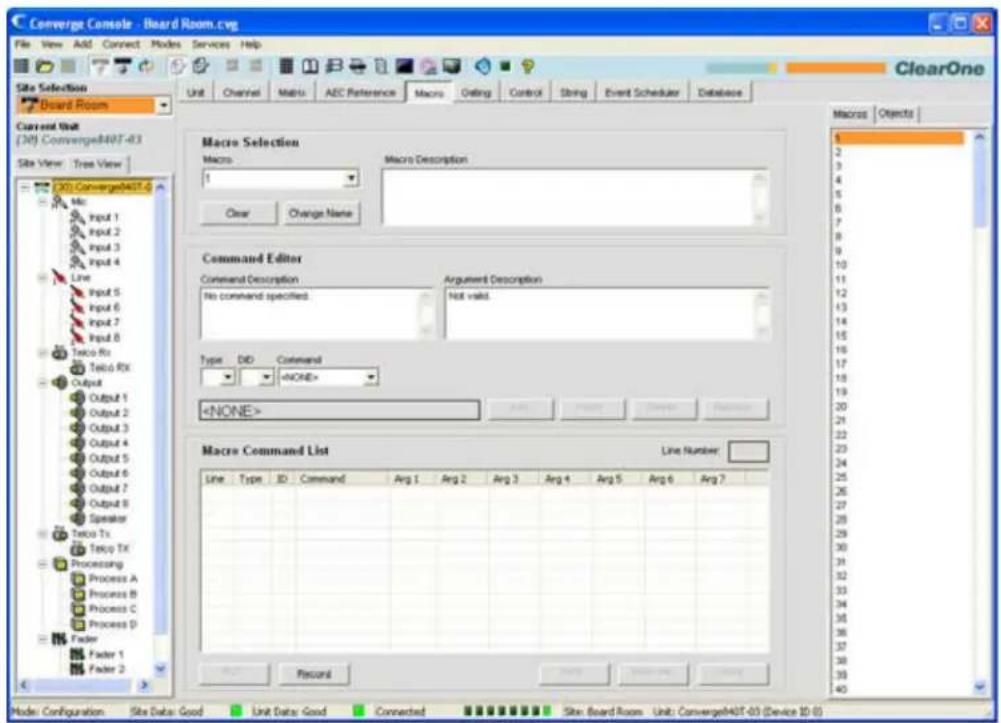The image size is (1001, 723).
Task: Click the monitor icon left of blue tag
Action: (x=452, y=66)
